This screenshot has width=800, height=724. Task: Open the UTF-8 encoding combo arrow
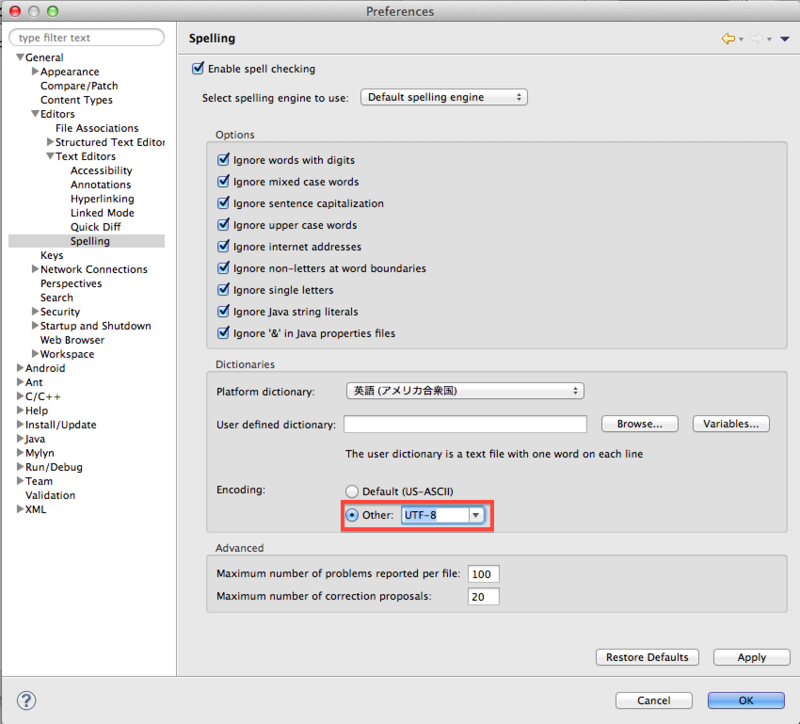point(476,515)
